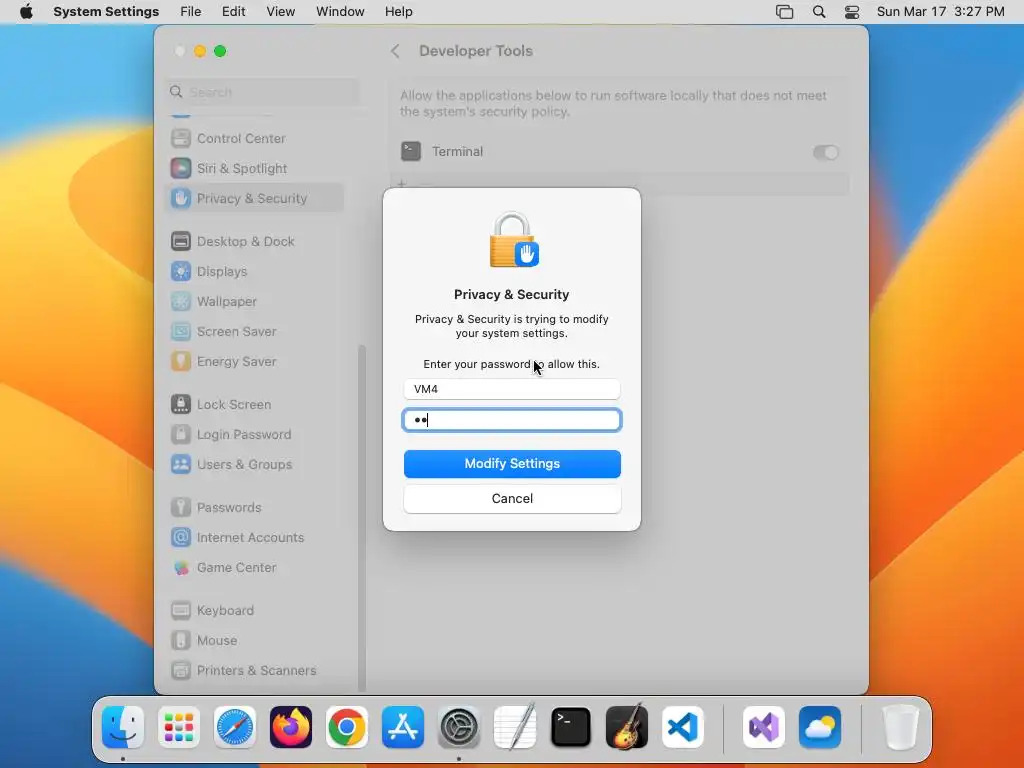
Task: Open Mouse settings
Action: [x=253, y=641]
